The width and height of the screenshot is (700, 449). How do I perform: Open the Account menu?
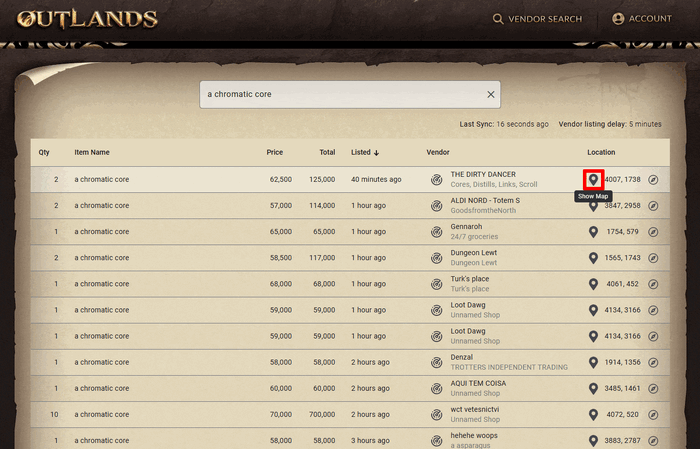[x=641, y=19]
